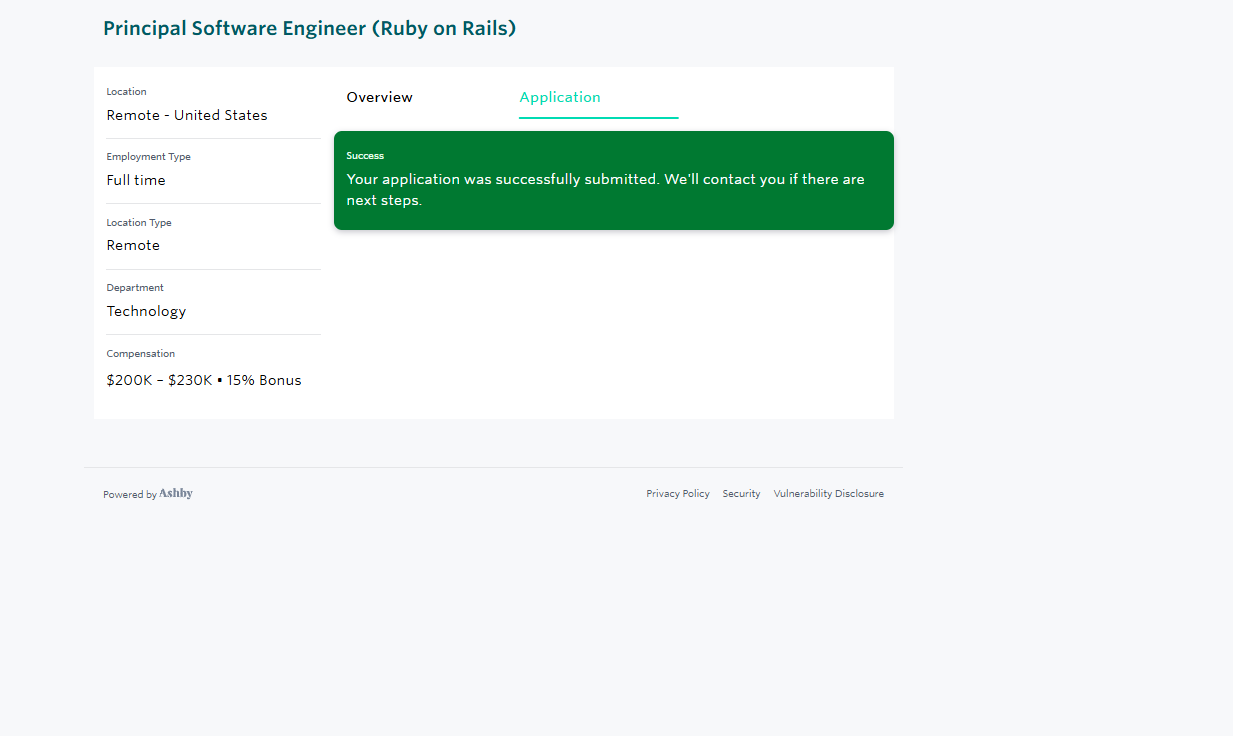Select the Application tab

point(560,97)
